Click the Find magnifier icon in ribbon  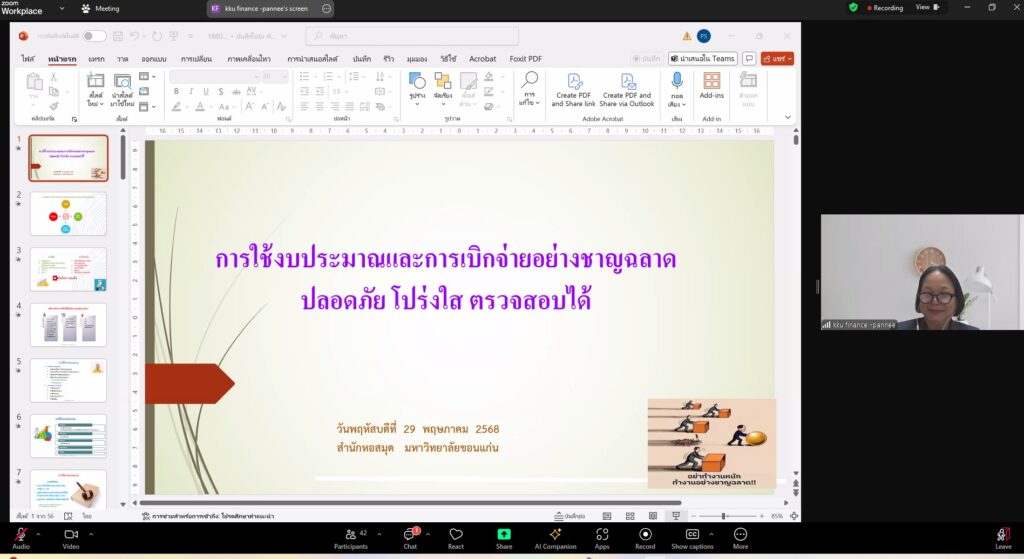point(530,80)
